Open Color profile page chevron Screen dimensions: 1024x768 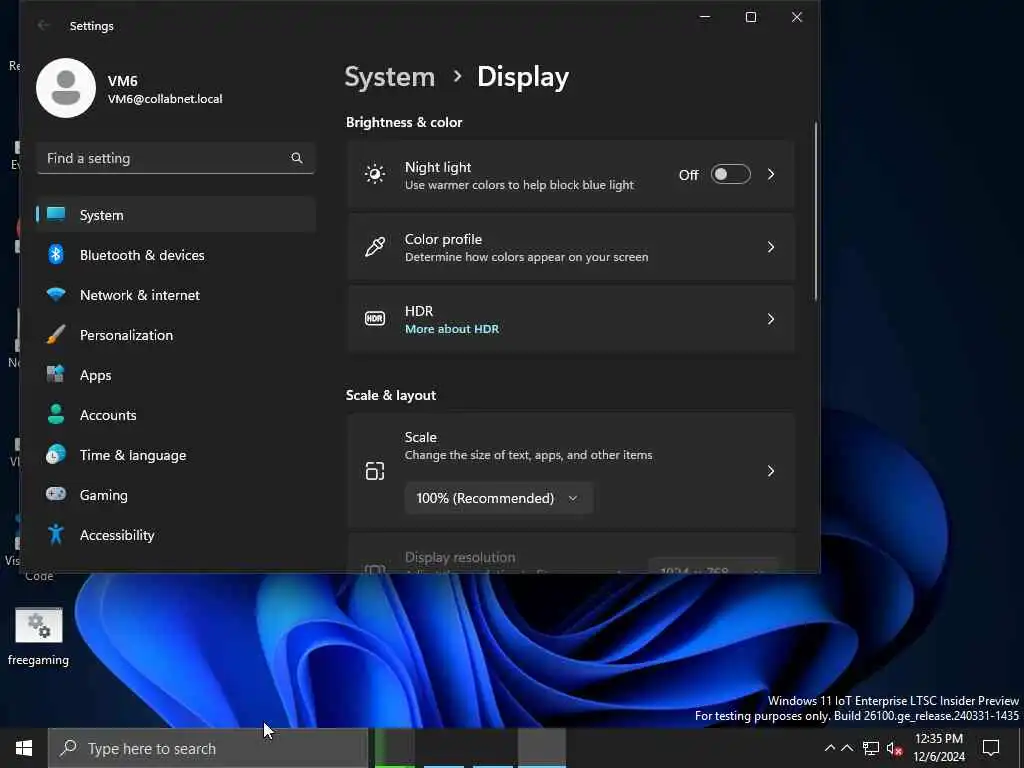click(771, 247)
